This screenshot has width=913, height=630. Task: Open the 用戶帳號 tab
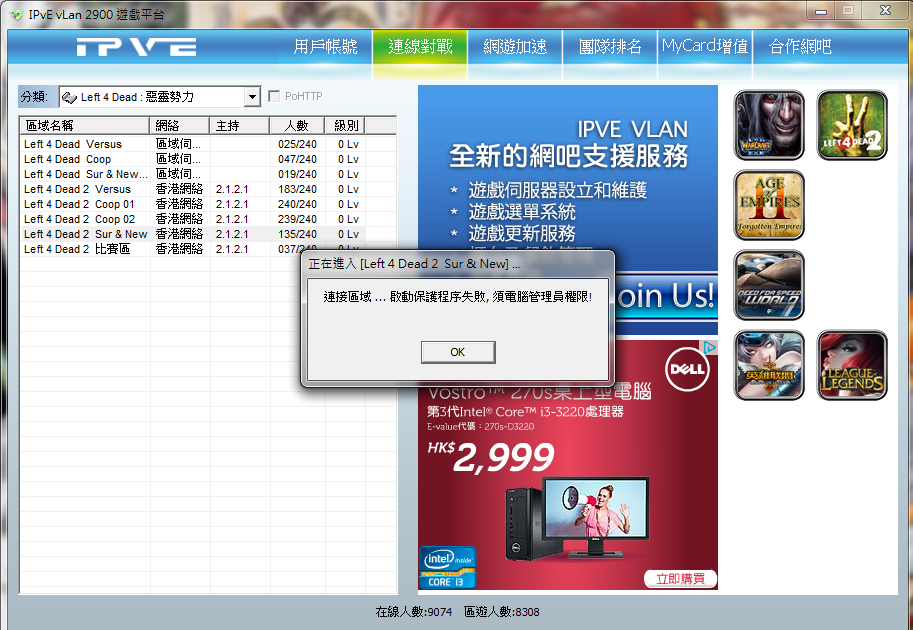325,47
